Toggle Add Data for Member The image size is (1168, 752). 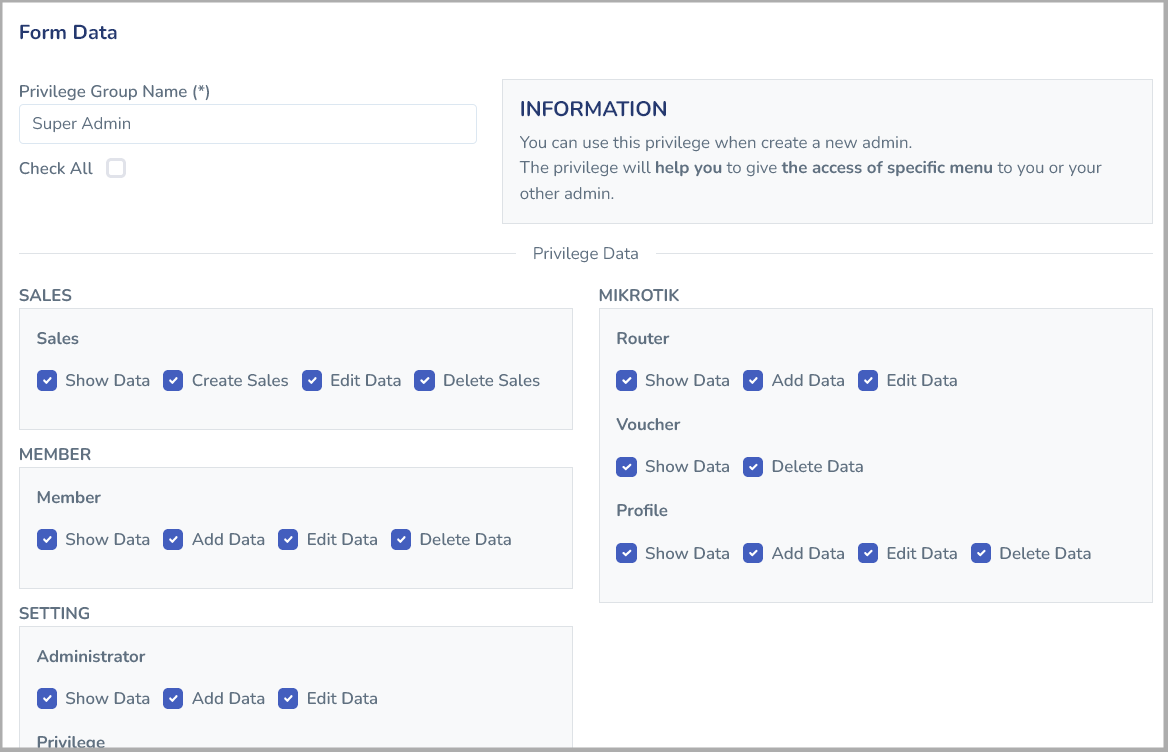click(x=174, y=540)
